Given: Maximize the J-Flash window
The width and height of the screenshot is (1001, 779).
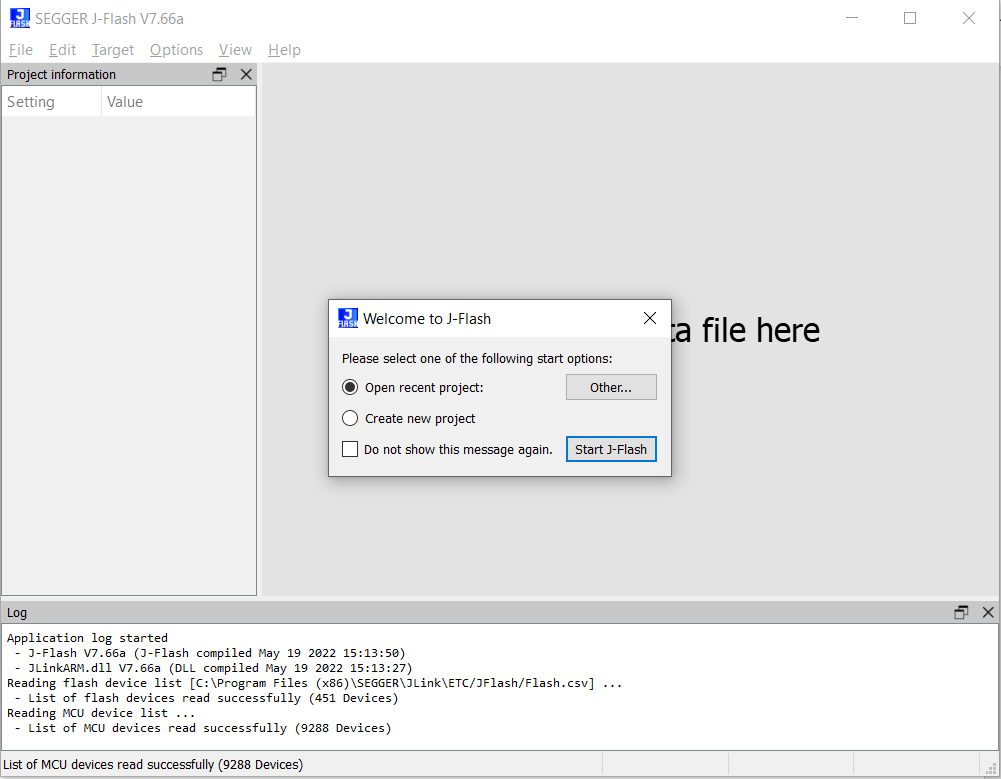Looking at the screenshot, I should (910, 18).
